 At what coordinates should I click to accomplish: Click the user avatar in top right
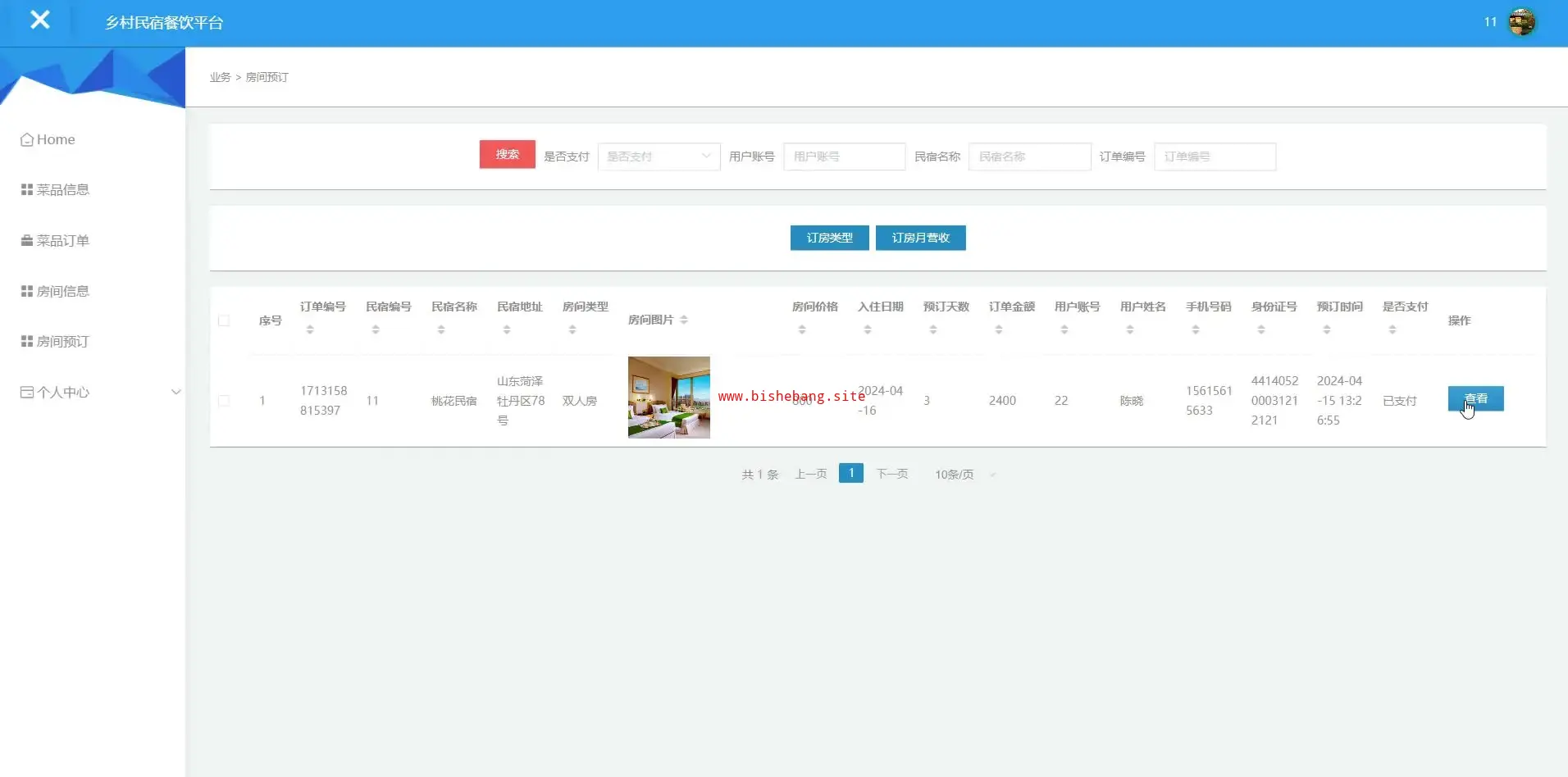click(x=1521, y=22)
